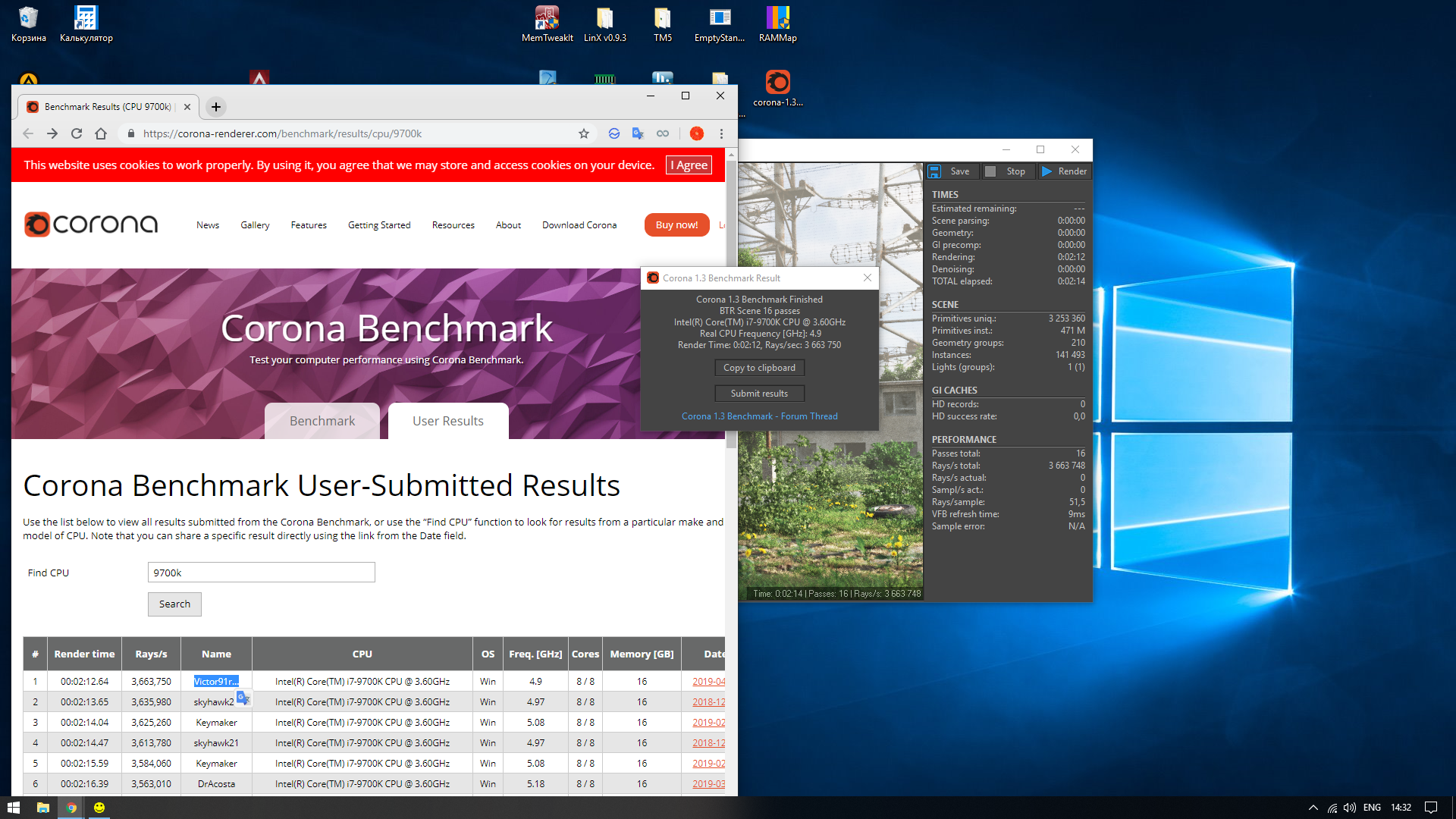Click the browser reload icon
Image resolution: width=1456 pixels, height=819 pixels.
point(77,133)
